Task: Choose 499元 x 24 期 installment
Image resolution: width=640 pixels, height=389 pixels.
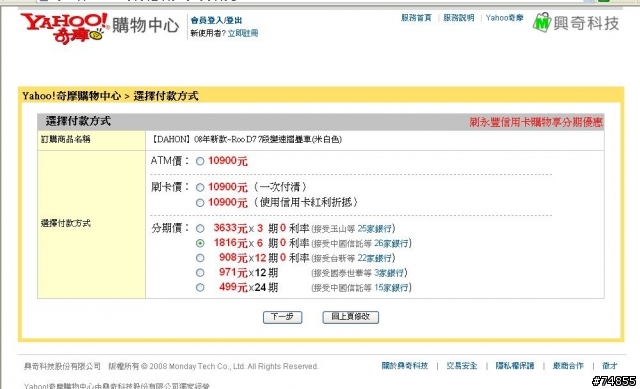Action: pos(200,287)
